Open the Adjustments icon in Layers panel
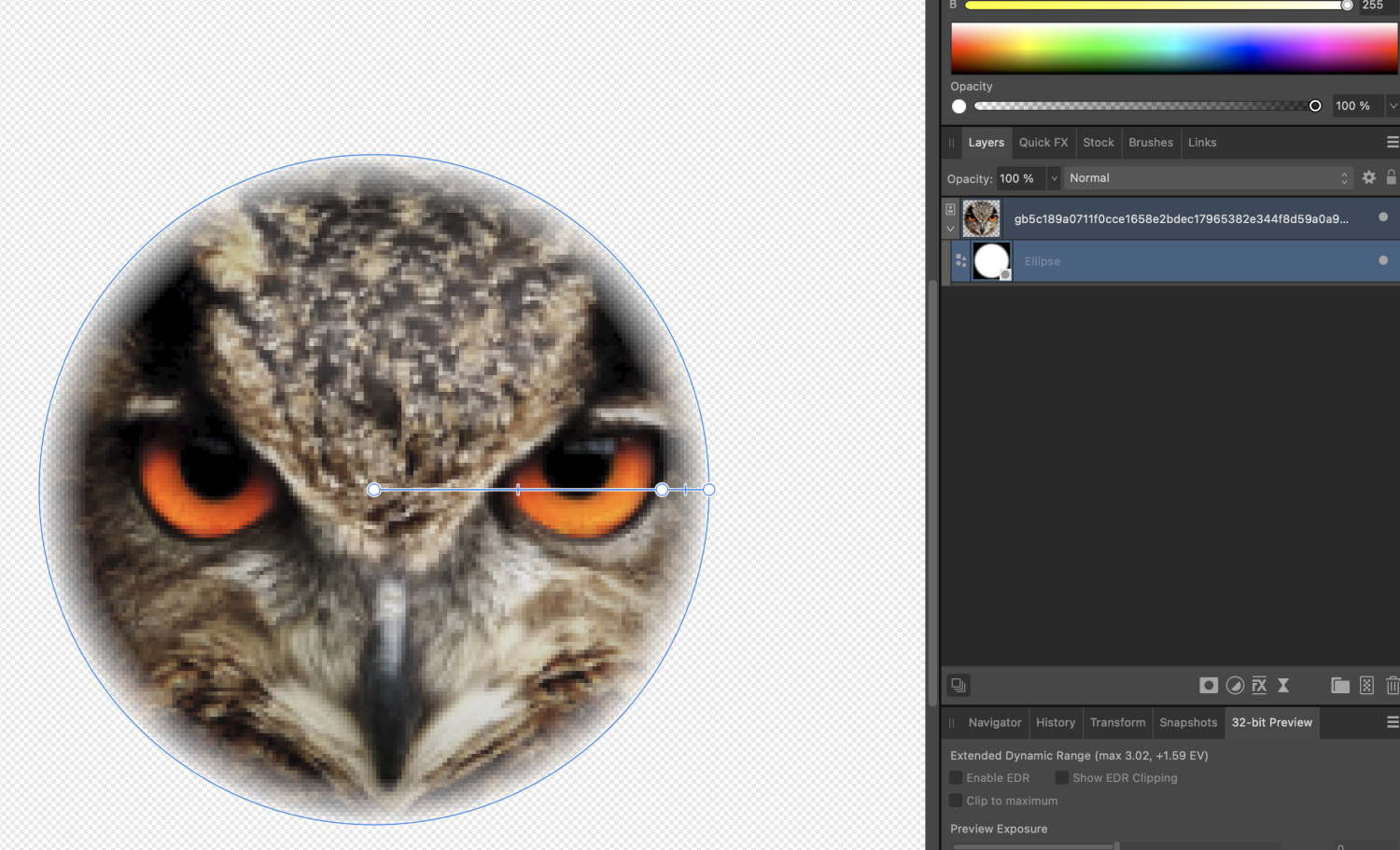Screen dimensions: 1400x850 1235,686
